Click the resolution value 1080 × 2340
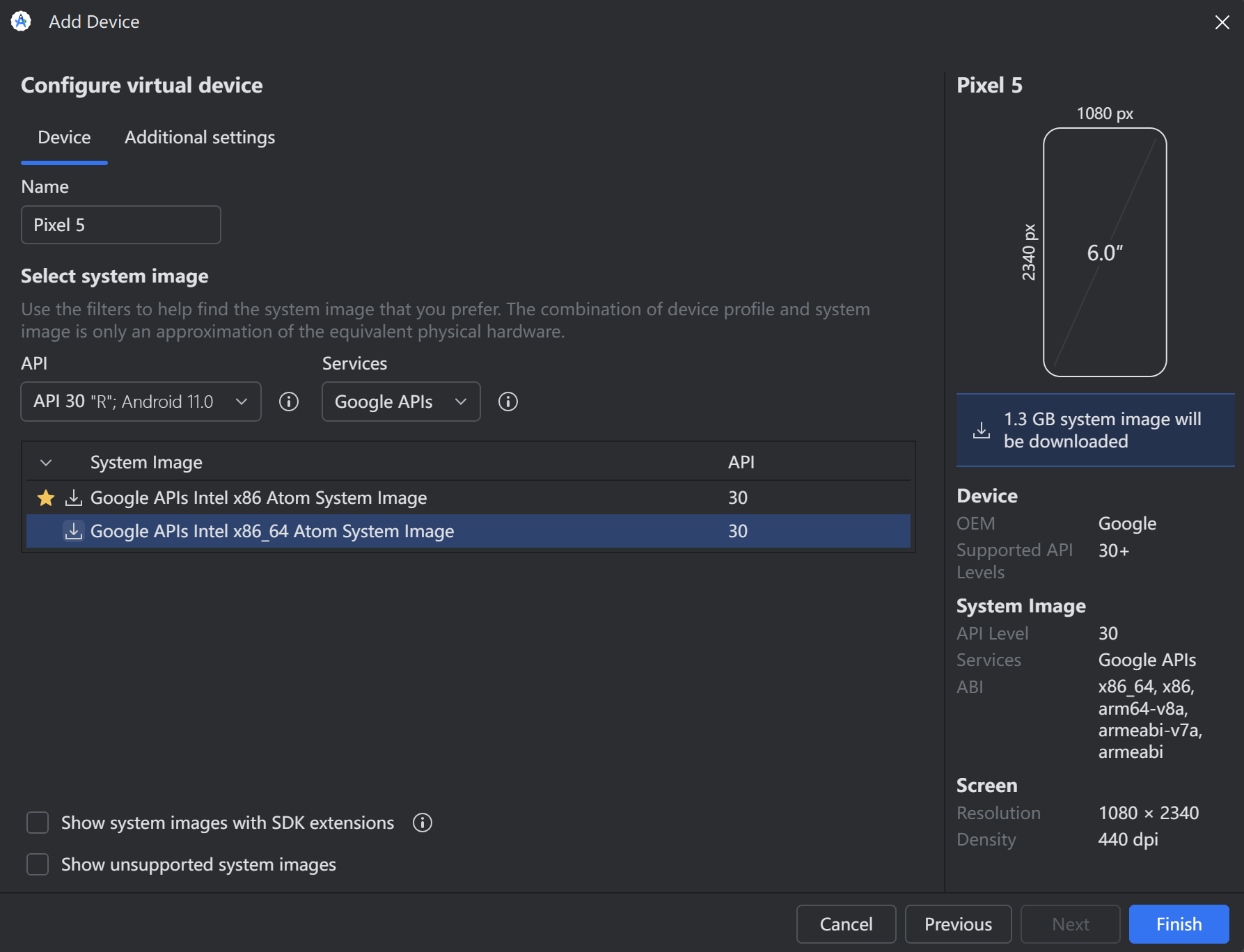 click(1149, 813)
